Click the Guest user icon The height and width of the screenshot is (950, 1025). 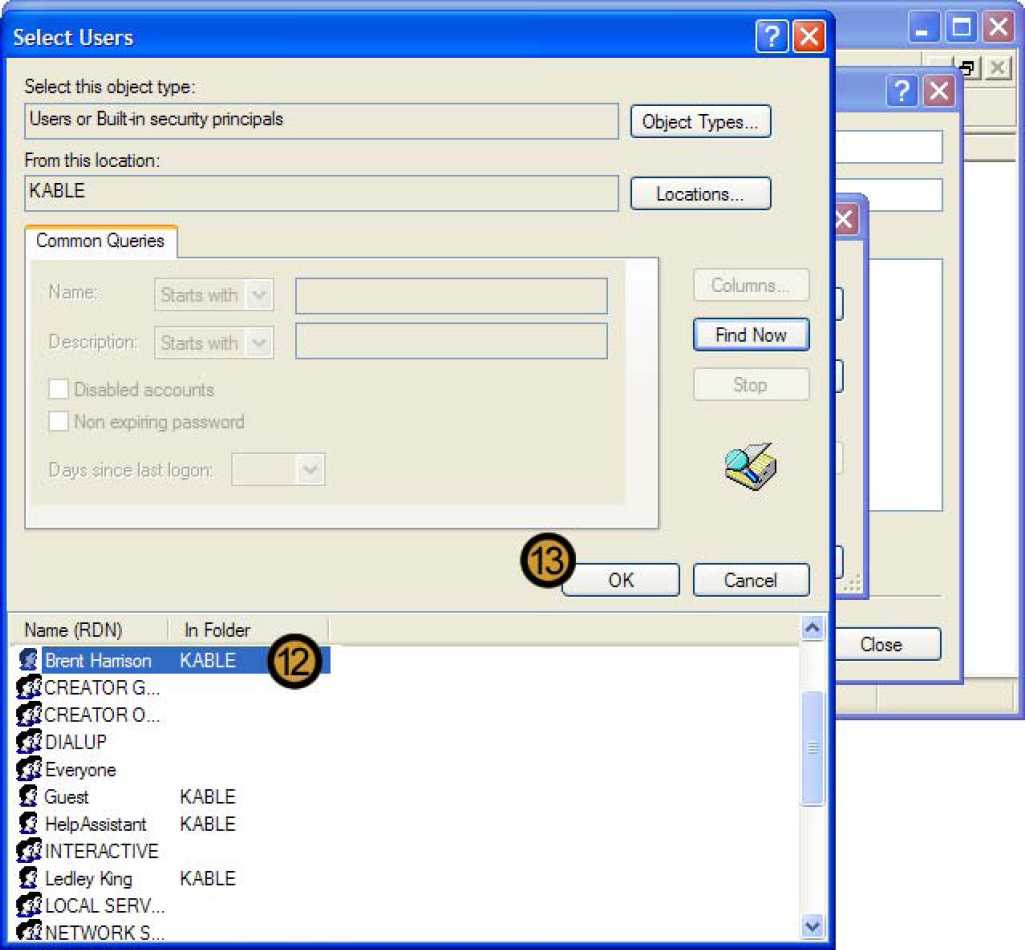click(28, 796)
